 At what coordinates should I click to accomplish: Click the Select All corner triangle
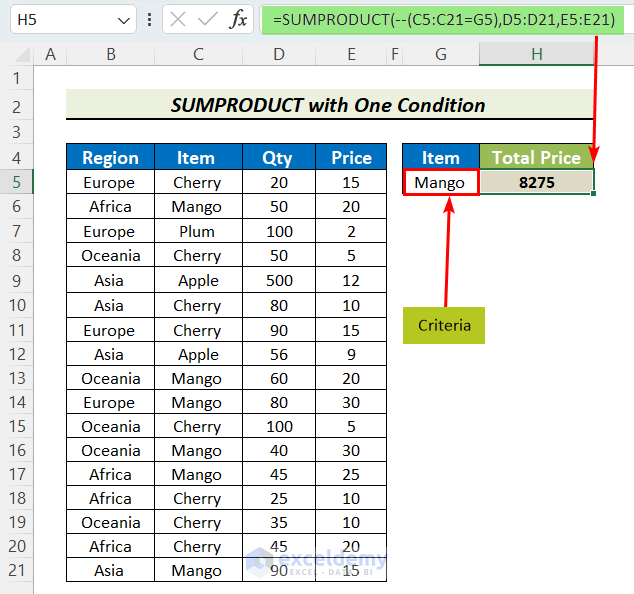(x=22, y=55)
